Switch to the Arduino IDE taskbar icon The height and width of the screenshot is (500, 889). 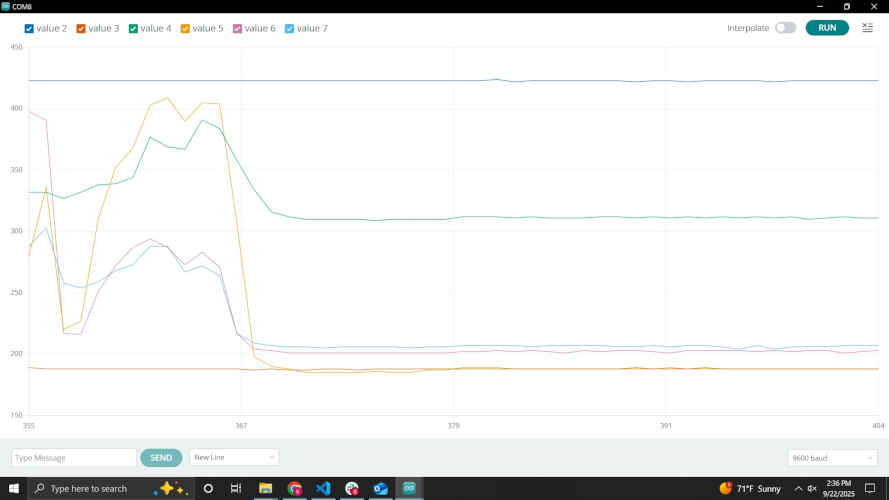tap(409, 488)
